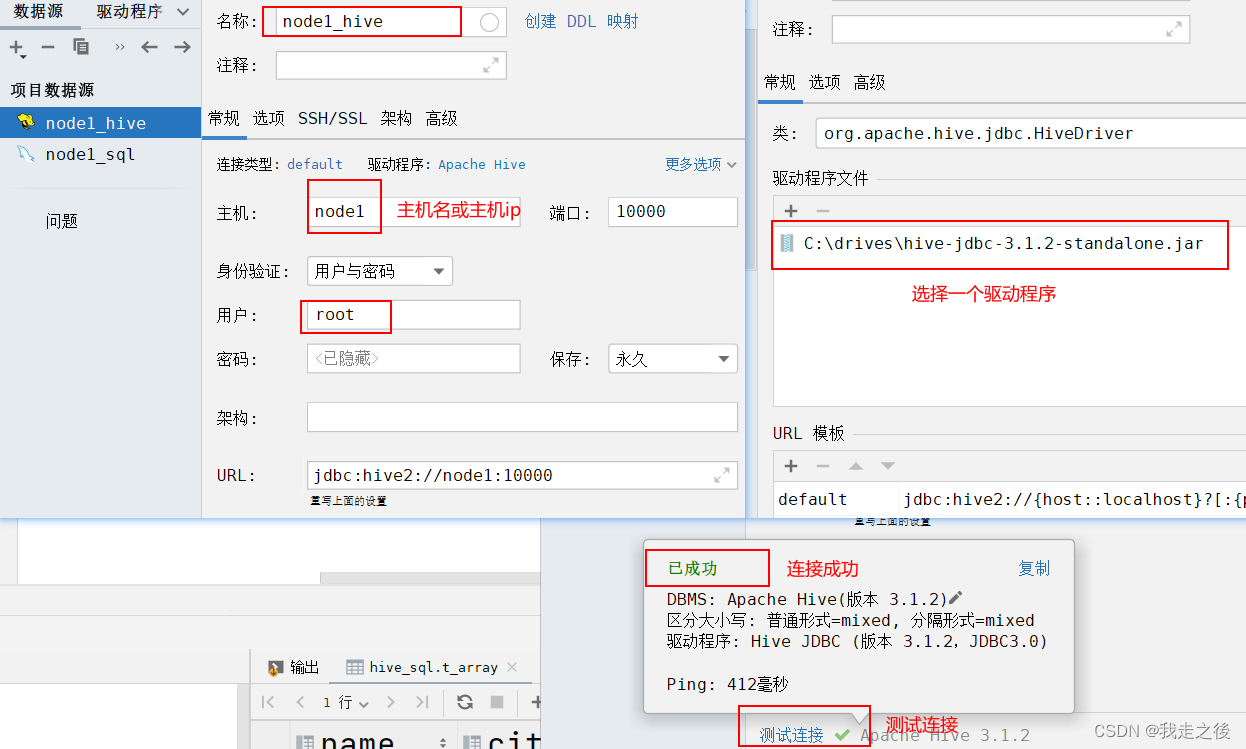Screen dimensions: 1246x749
Task: Open the 身份验证 authentication dropdown
Action: (379, 271)
